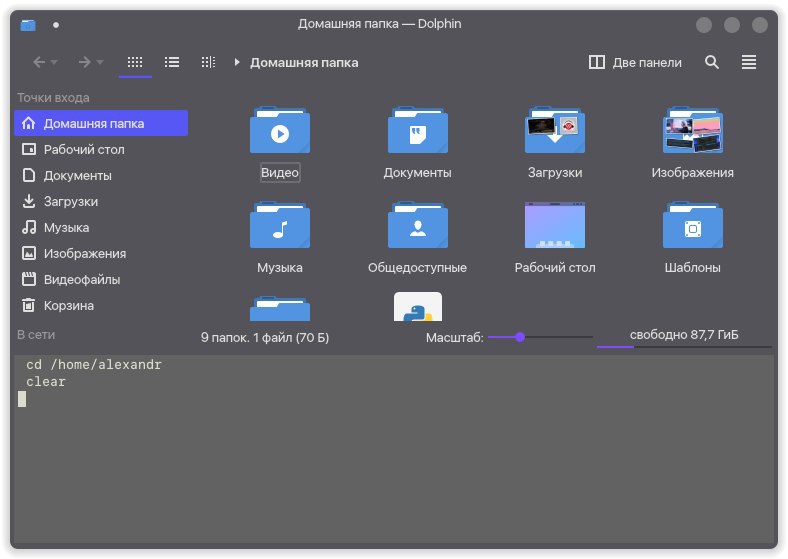This screenshot has width=788, height=559.
Task: Open the hamburger menu
Action: [x=749, y=62]
